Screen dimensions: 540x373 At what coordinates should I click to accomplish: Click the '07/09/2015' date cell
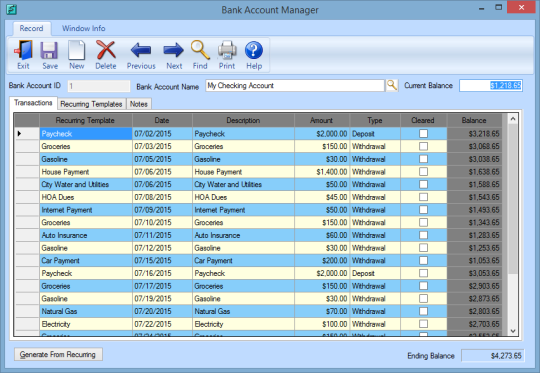(x=162, y=210)
